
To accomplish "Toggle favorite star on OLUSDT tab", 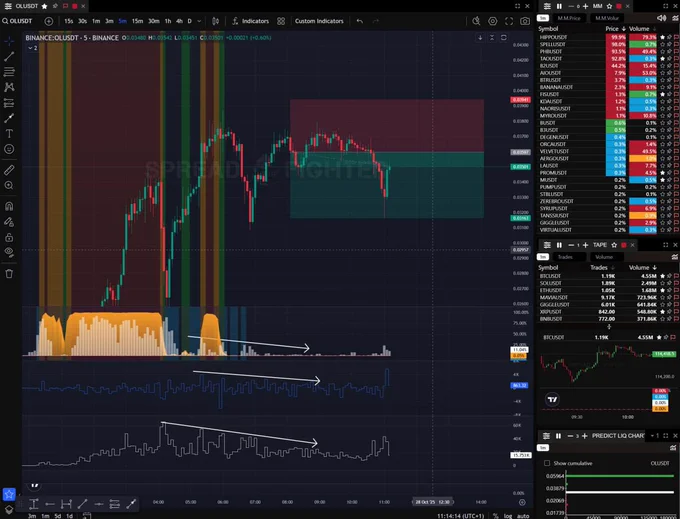I will [44, 6].
